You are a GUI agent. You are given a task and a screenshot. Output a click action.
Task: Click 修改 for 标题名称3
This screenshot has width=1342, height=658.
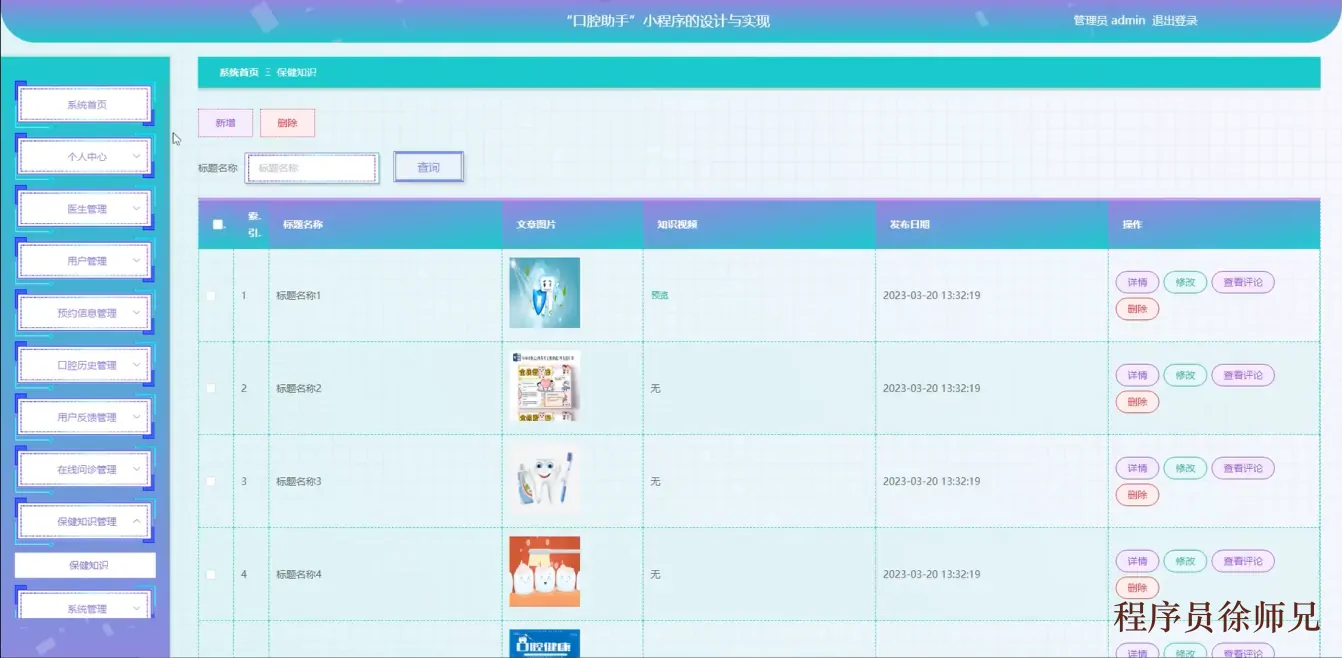pyautogui.click(x=1185, y=468)
